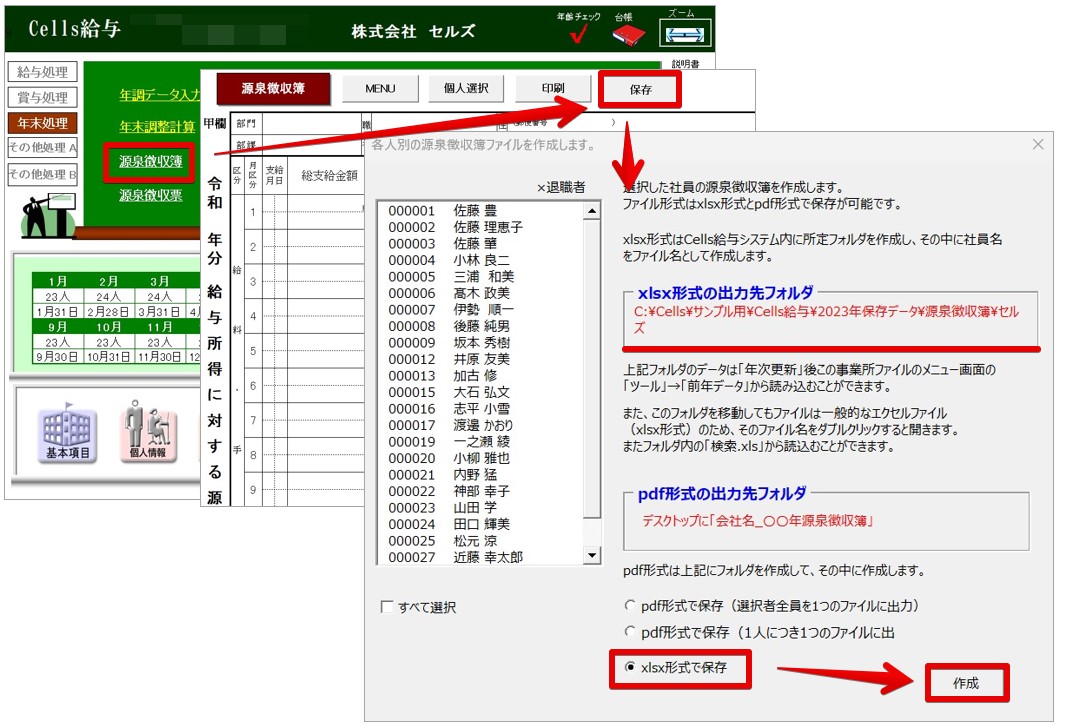This screenshot has height=727, width=1065.
Task: Switch to the 給与処理 tab
Action: pos(43,72)
